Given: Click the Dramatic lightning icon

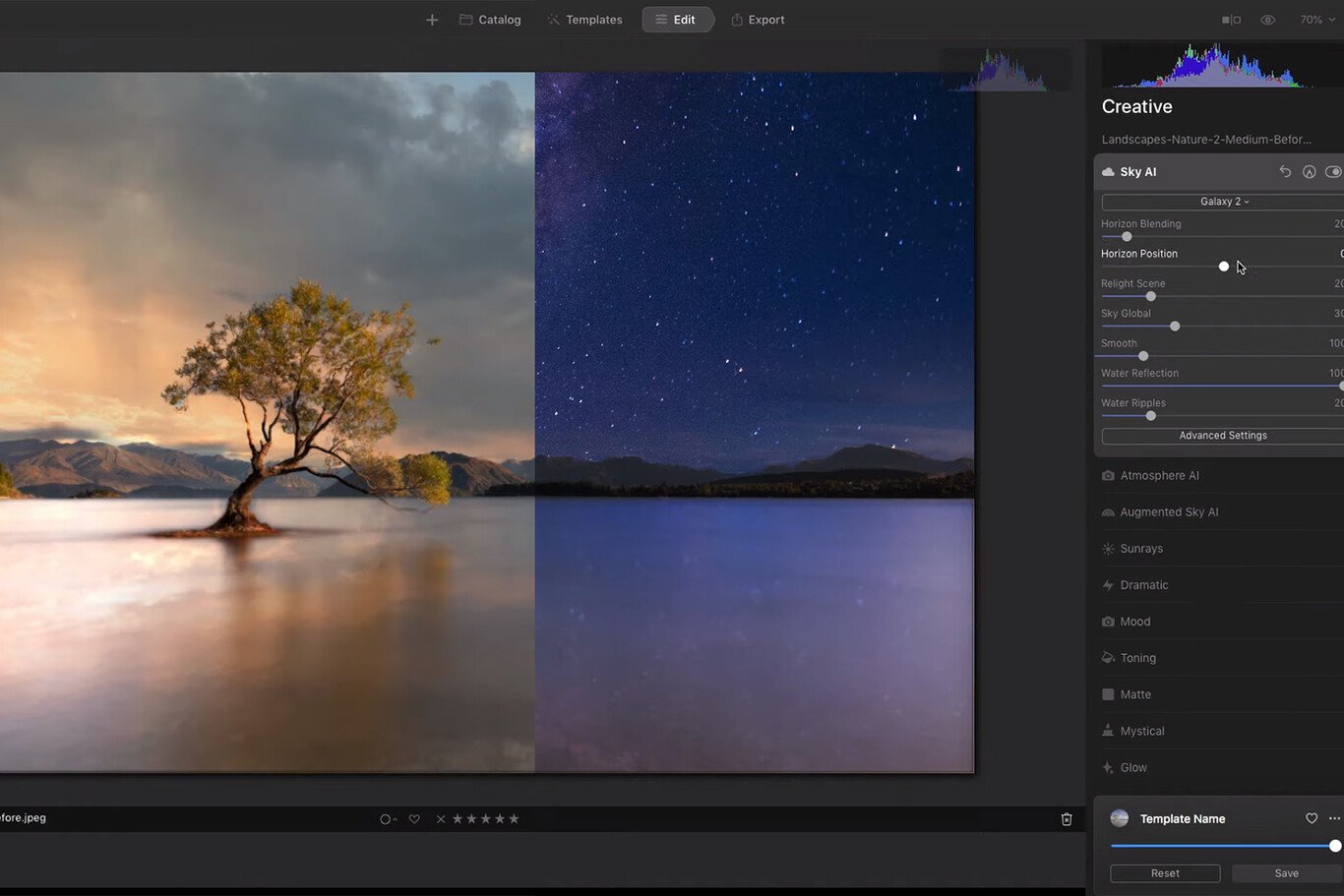Looking at the screenshot, I should (x=1108, y=585).
